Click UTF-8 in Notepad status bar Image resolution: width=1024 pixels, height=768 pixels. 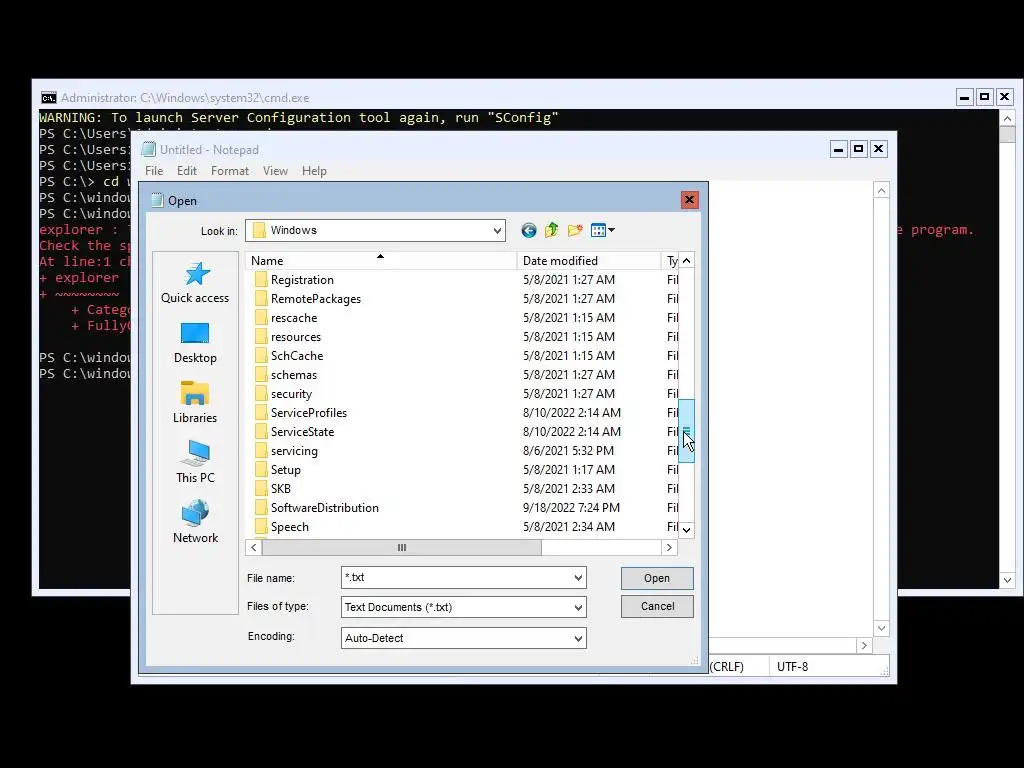pos(792,667)
